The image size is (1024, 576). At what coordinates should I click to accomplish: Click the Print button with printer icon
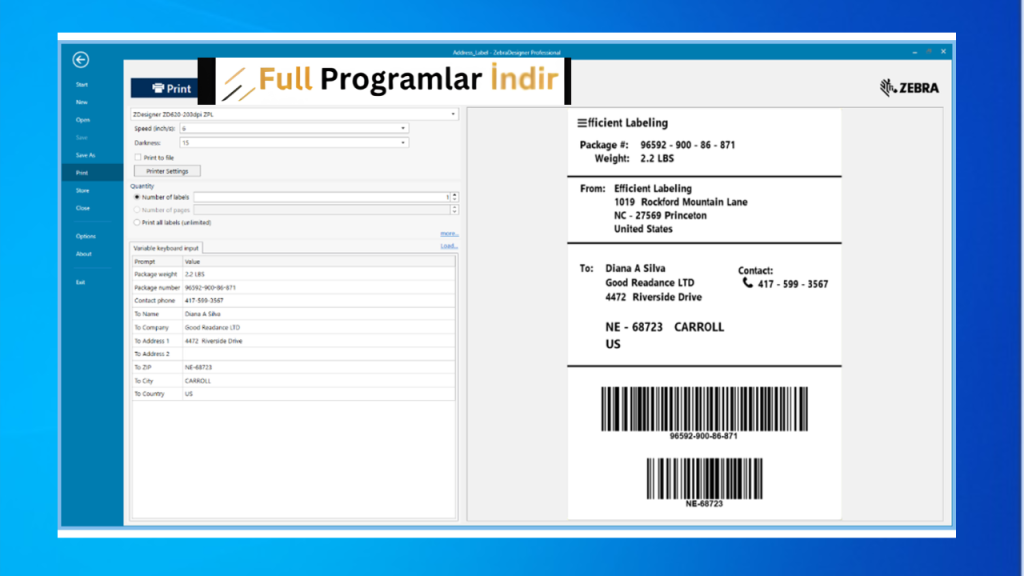click(x=165, y=88)
